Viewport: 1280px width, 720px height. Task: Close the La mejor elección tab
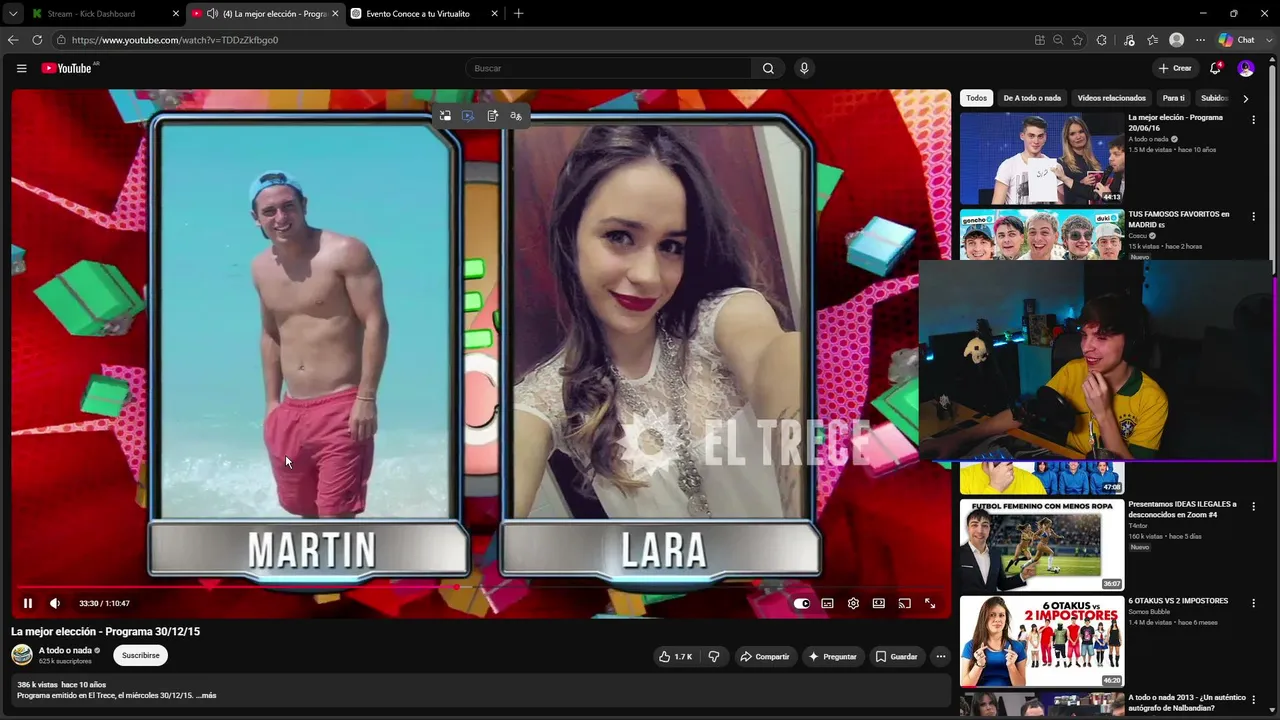pyautogui.click(x=335, y=14)
